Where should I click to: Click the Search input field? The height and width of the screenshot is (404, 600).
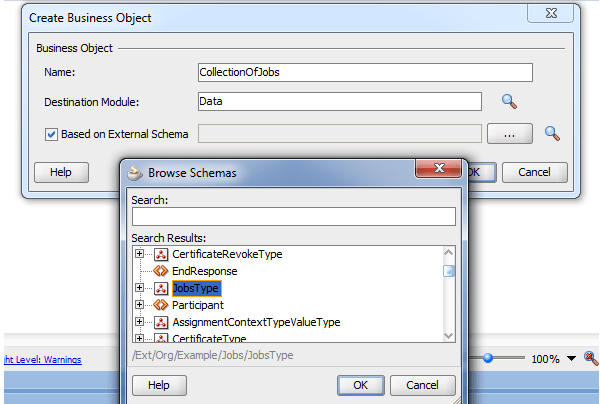(293, 216)
